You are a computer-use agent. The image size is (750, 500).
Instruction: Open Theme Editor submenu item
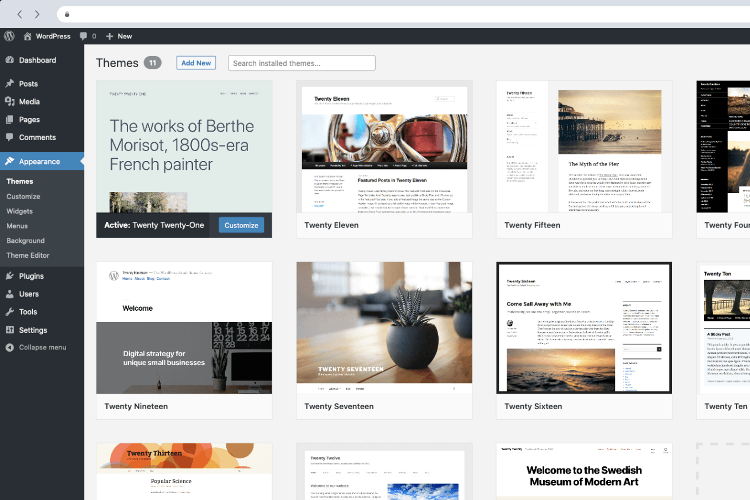point(28,255)
